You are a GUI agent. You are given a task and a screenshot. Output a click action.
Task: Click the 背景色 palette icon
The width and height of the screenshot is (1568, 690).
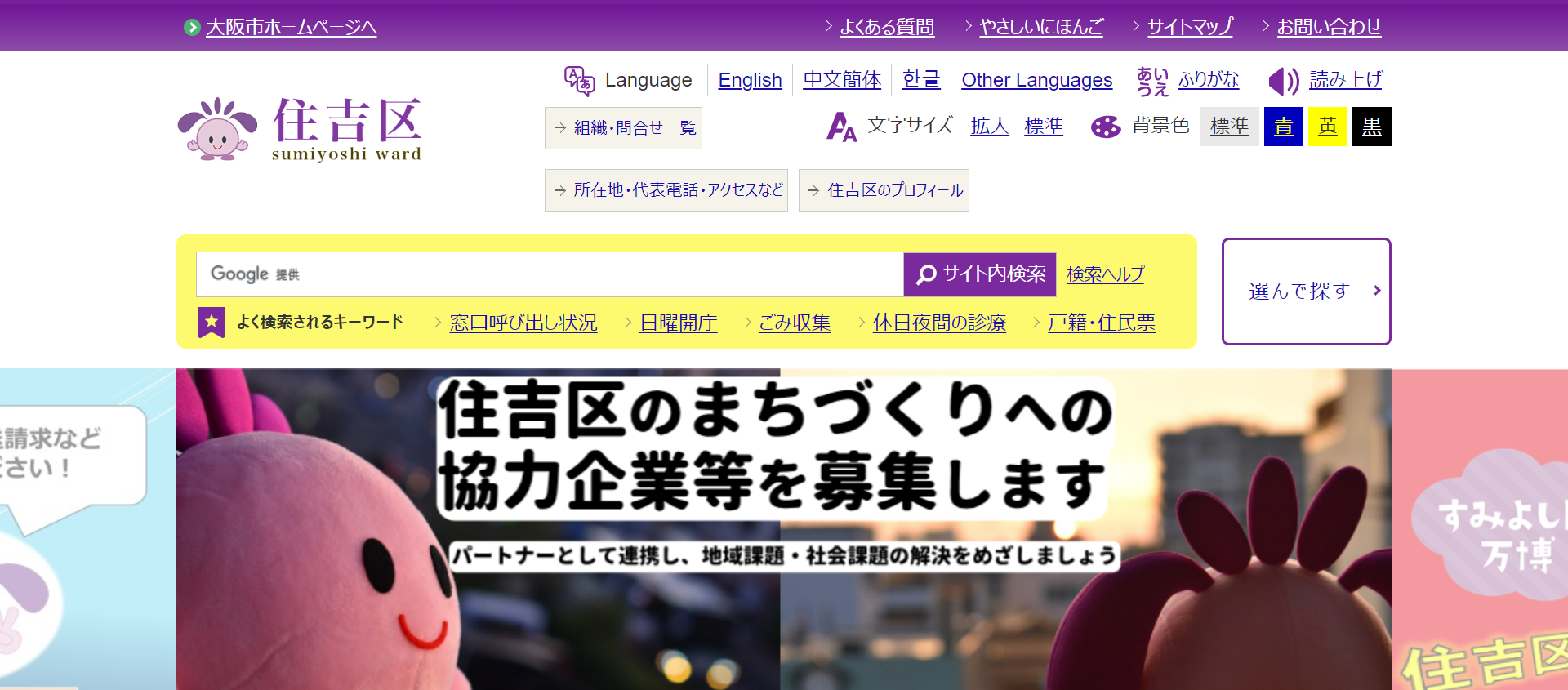1106,127
